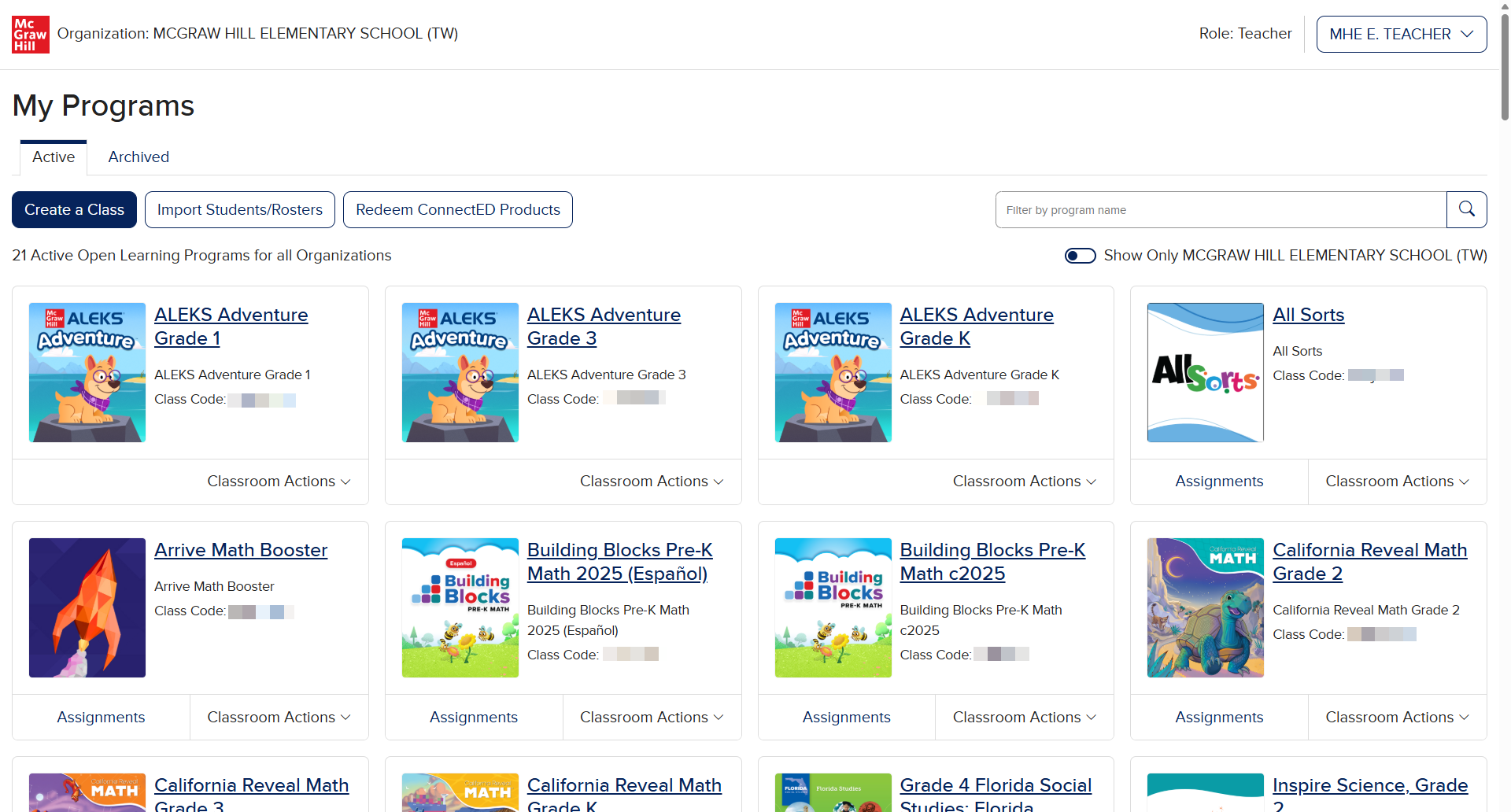Open Building Blocks Pre-K Math 2025 (Español) link
Screen dimensions: 1511x812
click(620, 562)
